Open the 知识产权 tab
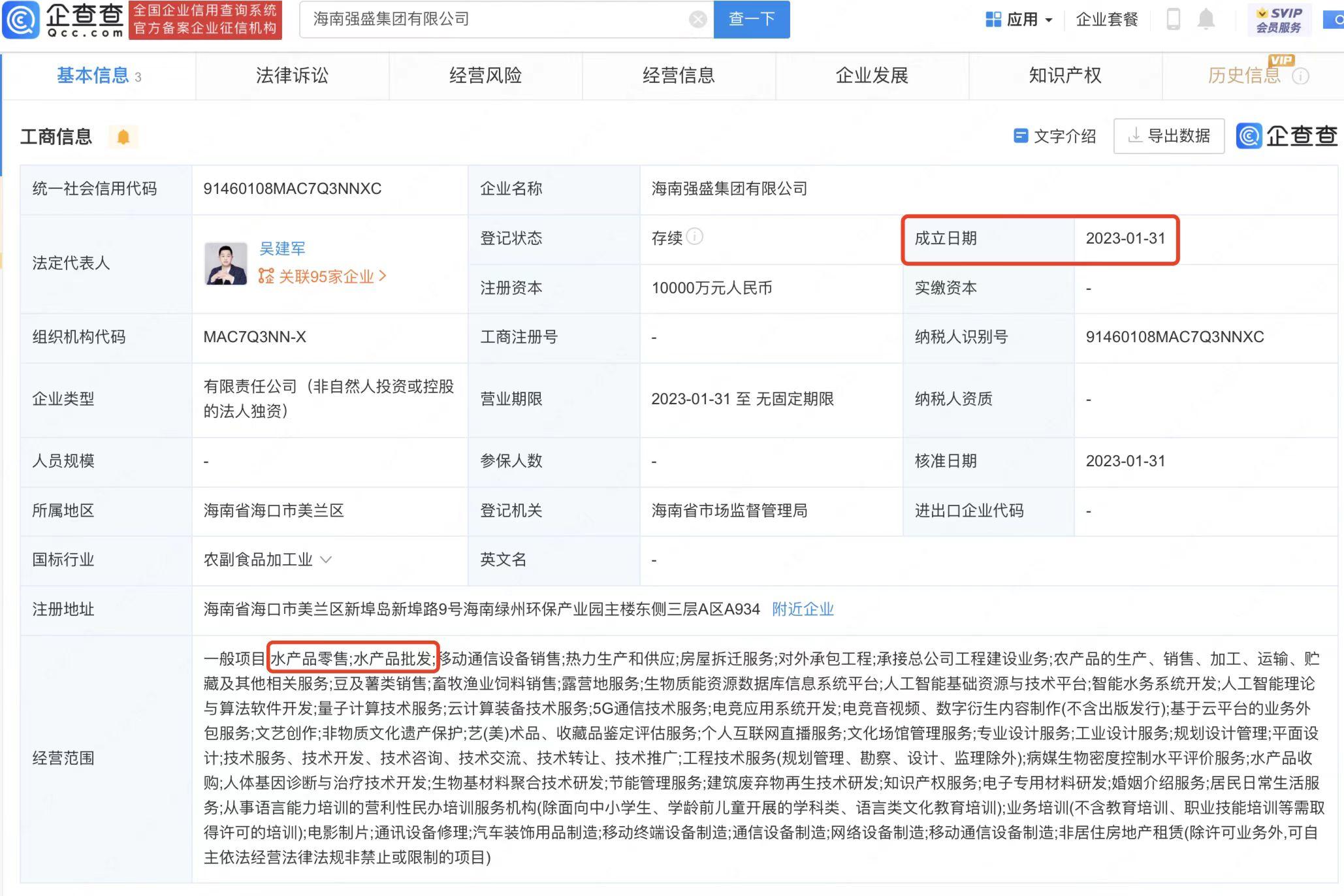Viewport: 1344px width, 896px height. 1064,76
